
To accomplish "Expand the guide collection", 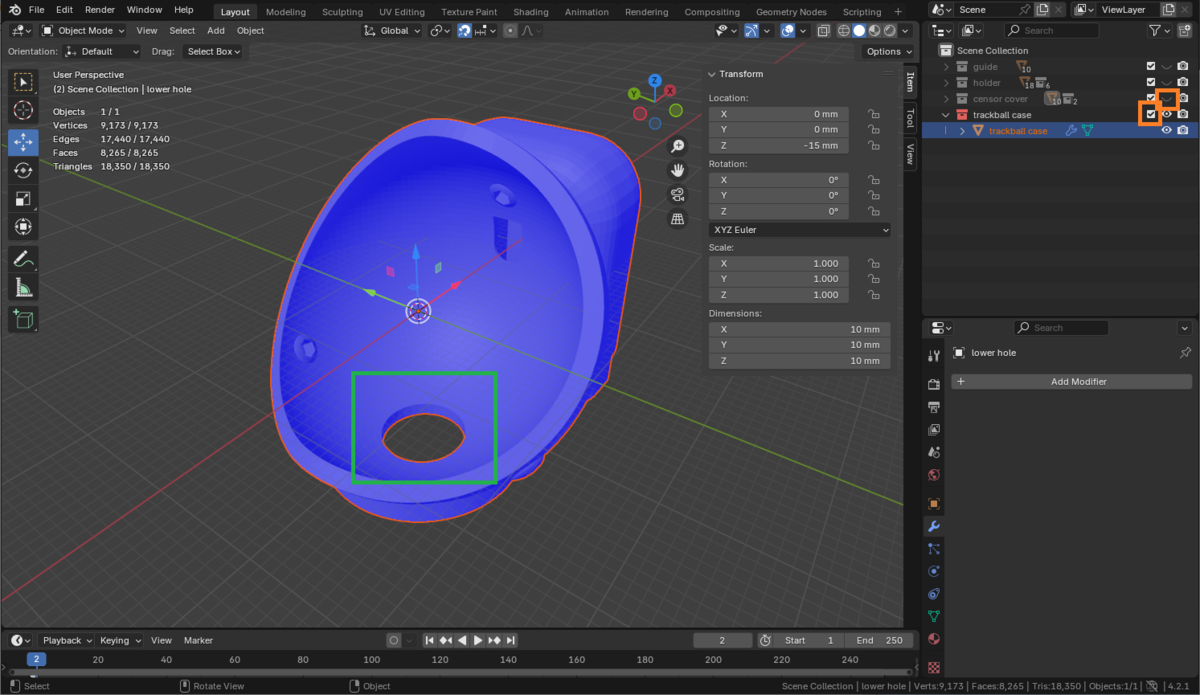I will [x=946, y=67].
